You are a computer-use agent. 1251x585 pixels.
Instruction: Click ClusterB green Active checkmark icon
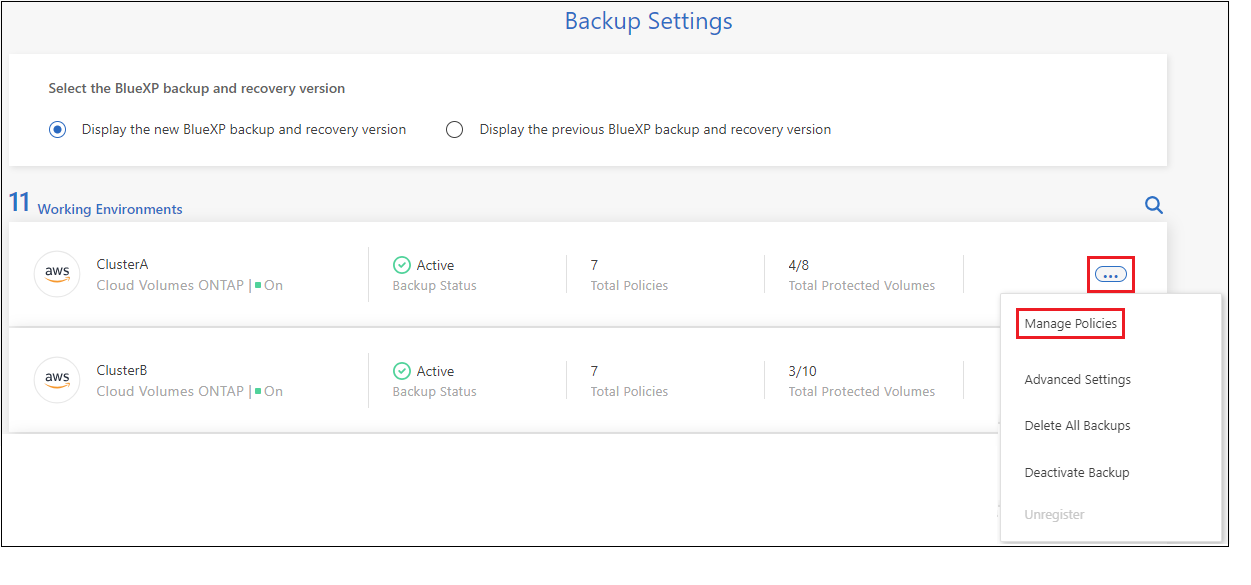pyautogui.click(x=402, y=371)
